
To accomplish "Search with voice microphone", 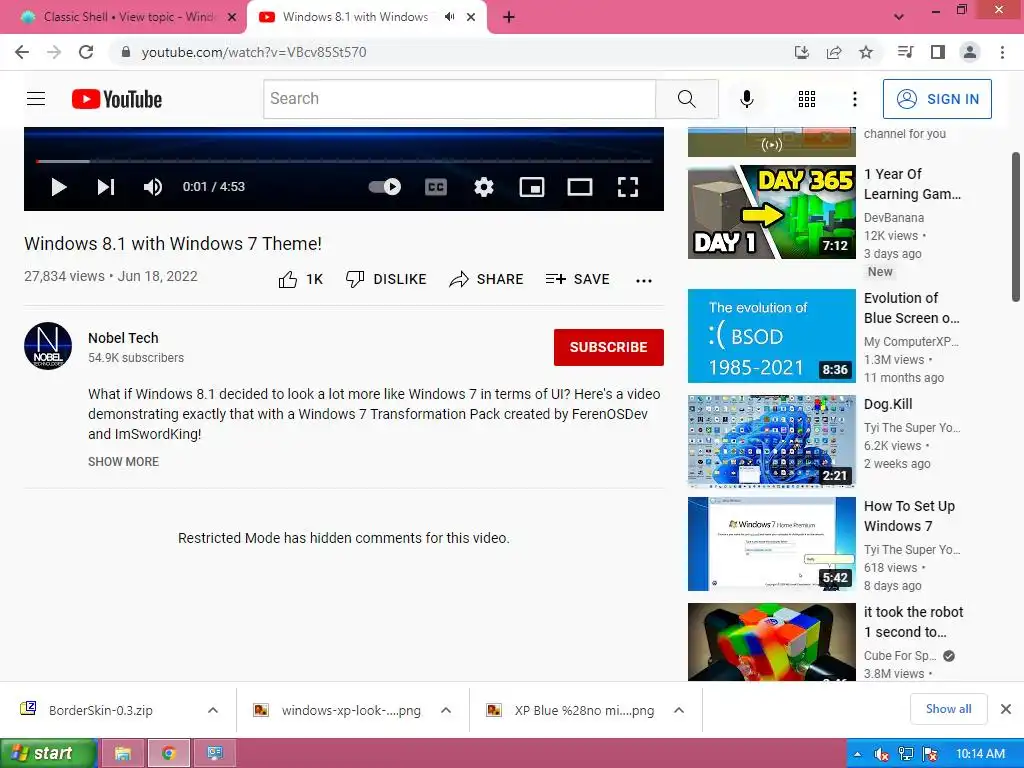I will click(x=746, y=99).
